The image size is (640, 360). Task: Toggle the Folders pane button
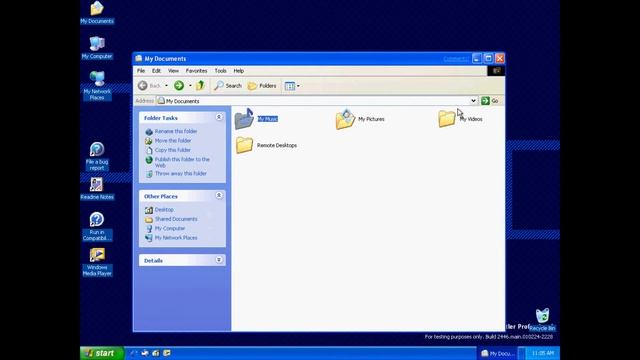[262, 86]
